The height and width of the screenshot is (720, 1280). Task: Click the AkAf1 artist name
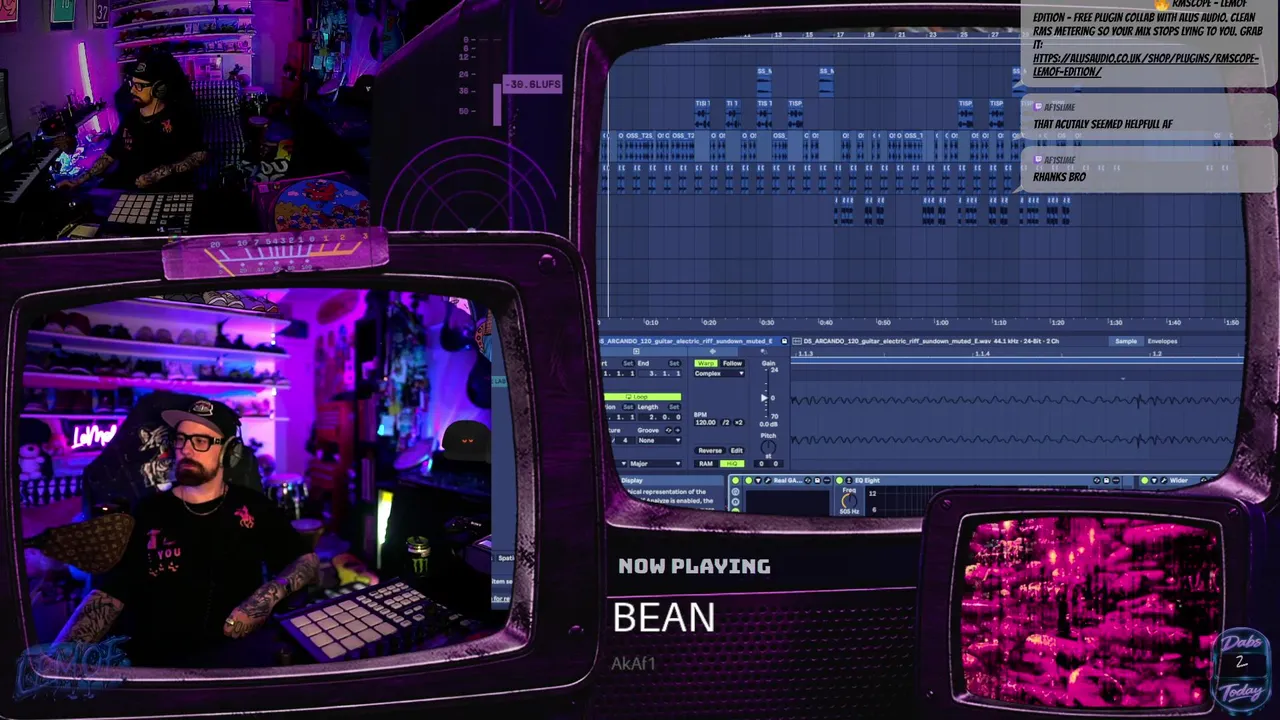tap(633, 663)
